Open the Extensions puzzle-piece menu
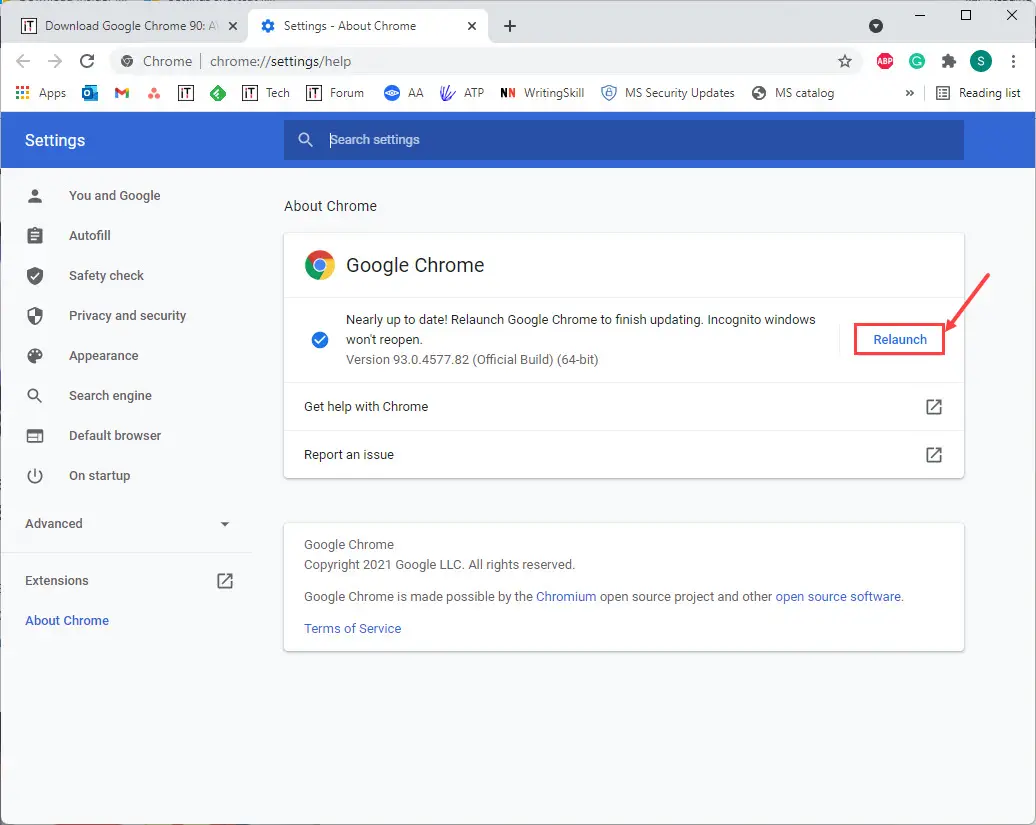The image size is (1036, 825). coord(949,61)
